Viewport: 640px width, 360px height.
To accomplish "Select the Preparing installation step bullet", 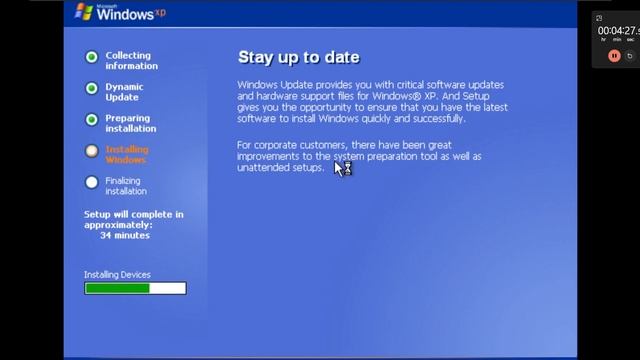I will [91, 120].
